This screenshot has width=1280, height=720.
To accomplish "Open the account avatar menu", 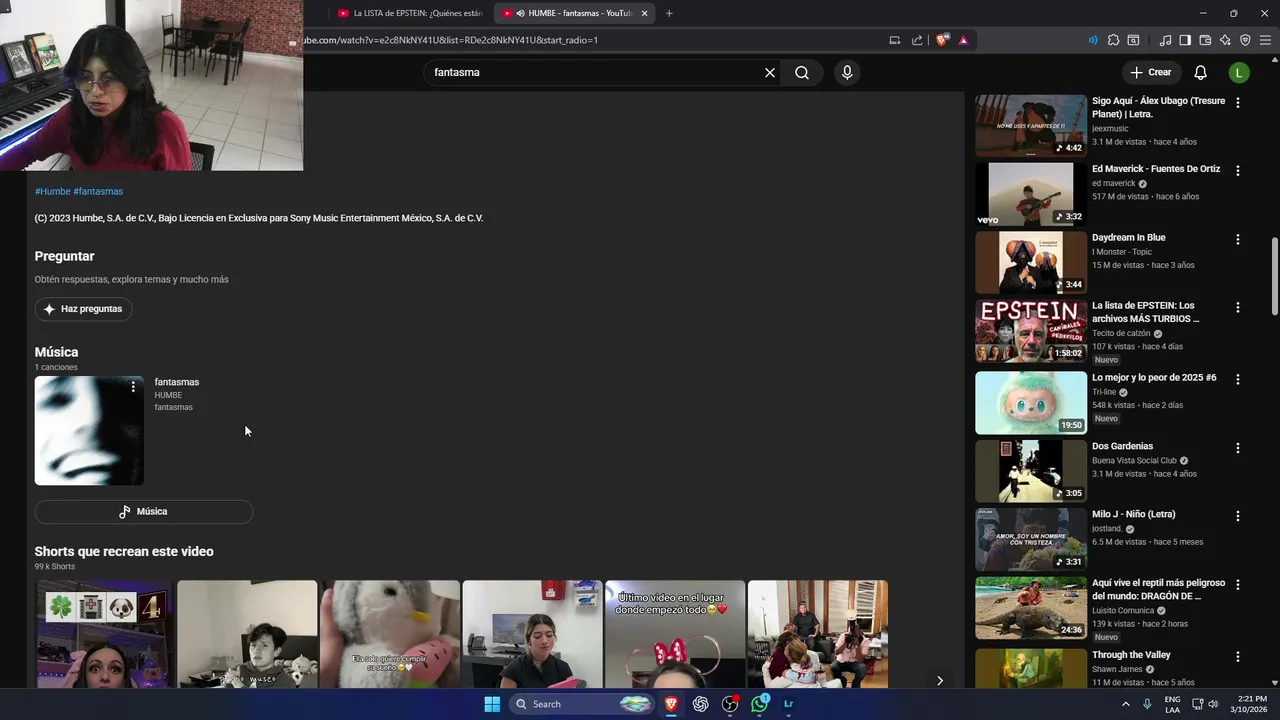I will [x=1239, y=72].
